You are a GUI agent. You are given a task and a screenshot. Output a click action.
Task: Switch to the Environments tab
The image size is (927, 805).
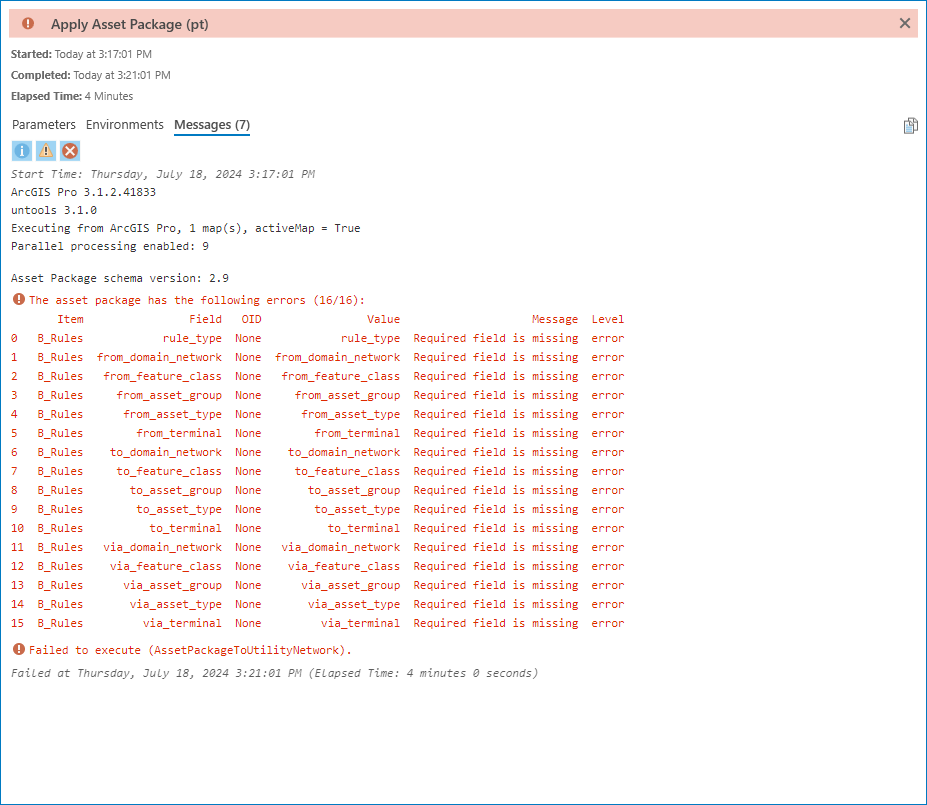124,124
